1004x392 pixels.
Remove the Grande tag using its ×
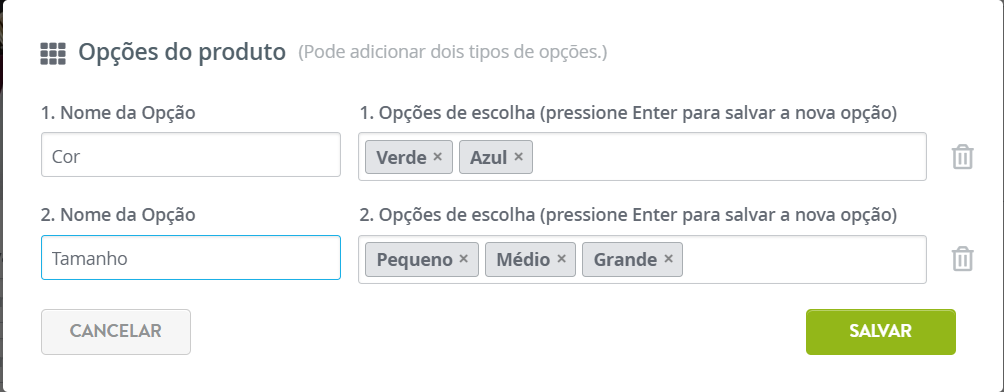[x=668, y=259]
